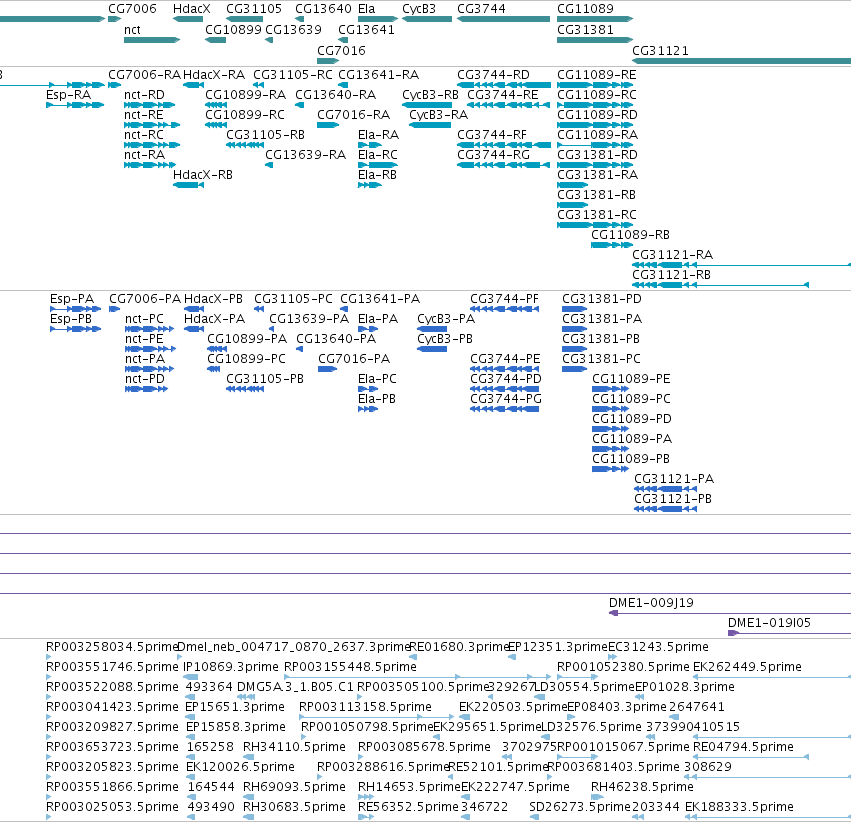The height and width of the screenshot is (822, 851).
Task: Open transcript CG7006-RA
Action: (x=144, y=74)
